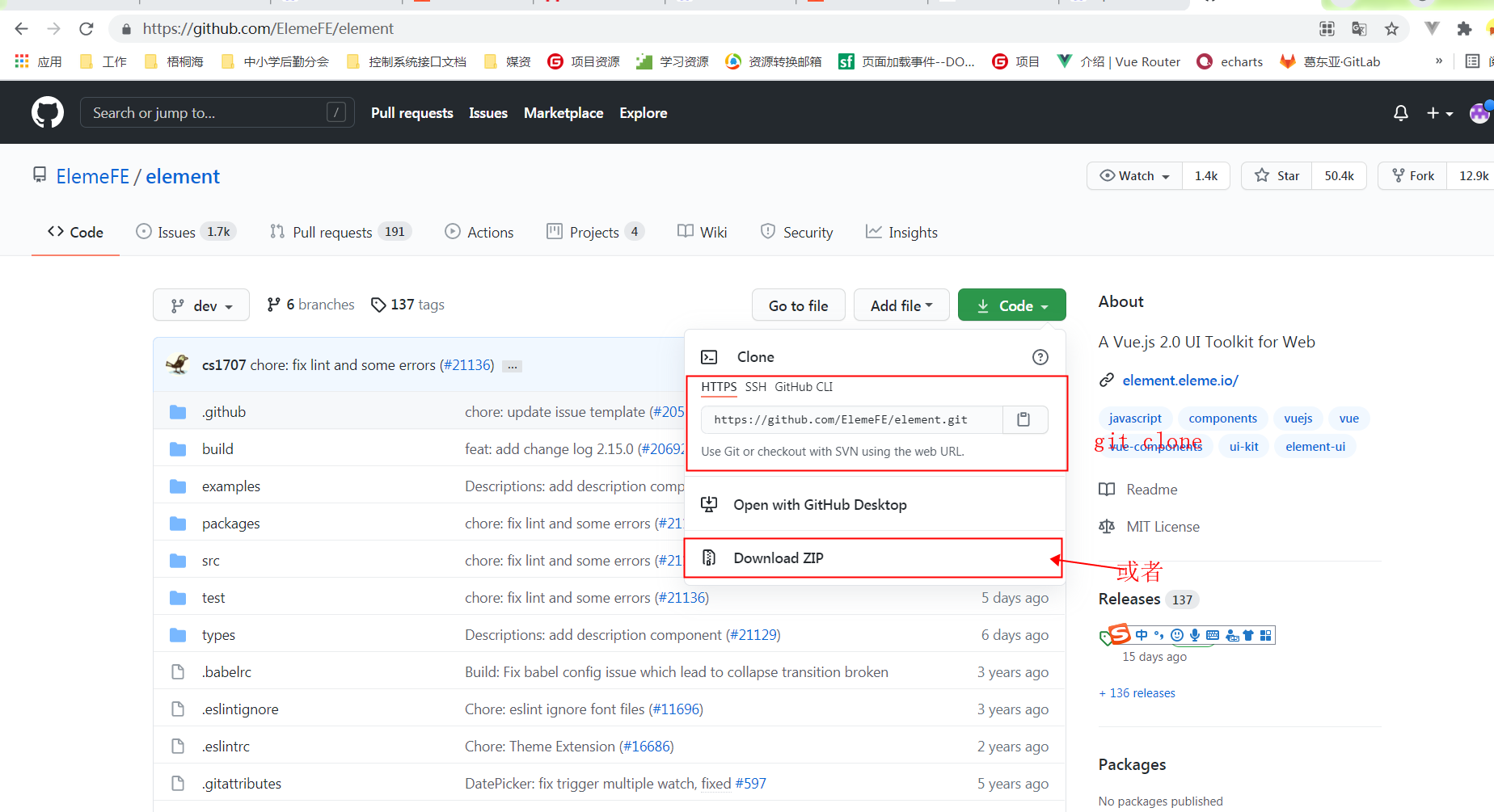This screenshot has height=812, width=1494.
Task: Open the Watch dropdown
Action: click(x=1135, y=175)
